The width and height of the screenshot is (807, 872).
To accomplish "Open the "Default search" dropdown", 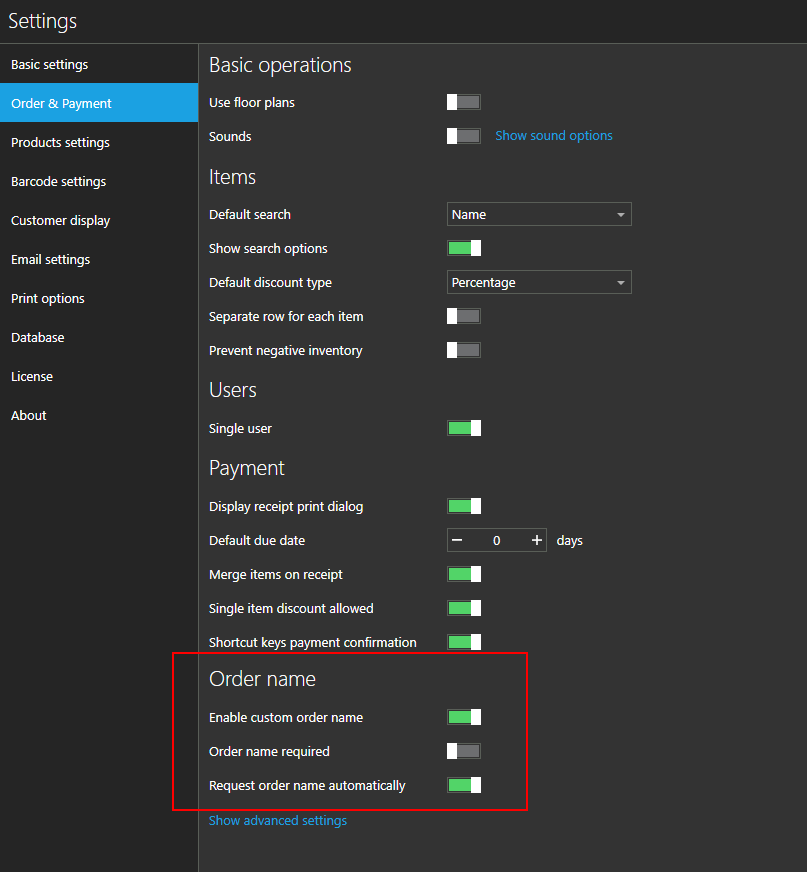I will 538,213.
